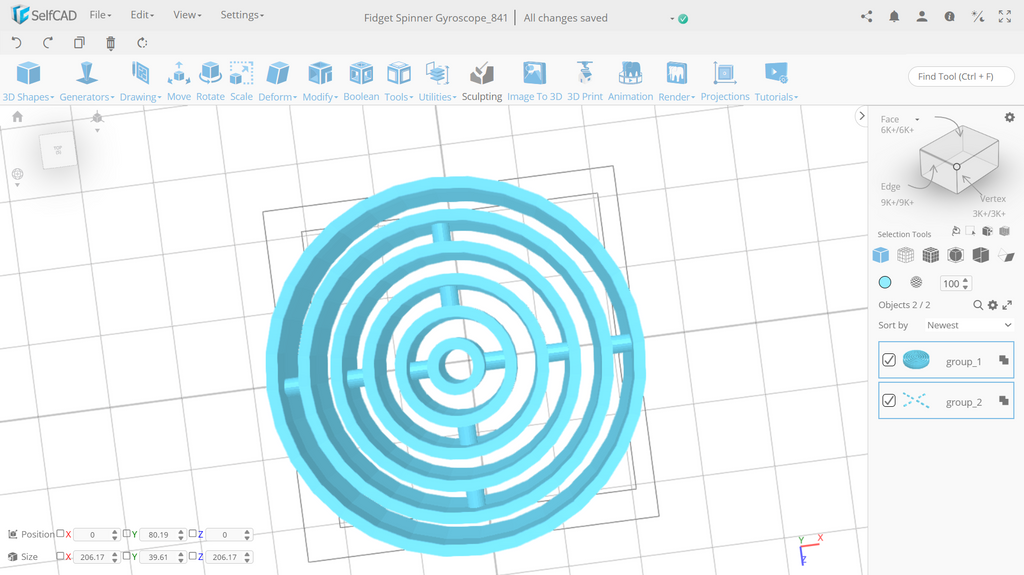
Task: Select the group_1 object row
Action: [x=946, y=360]
